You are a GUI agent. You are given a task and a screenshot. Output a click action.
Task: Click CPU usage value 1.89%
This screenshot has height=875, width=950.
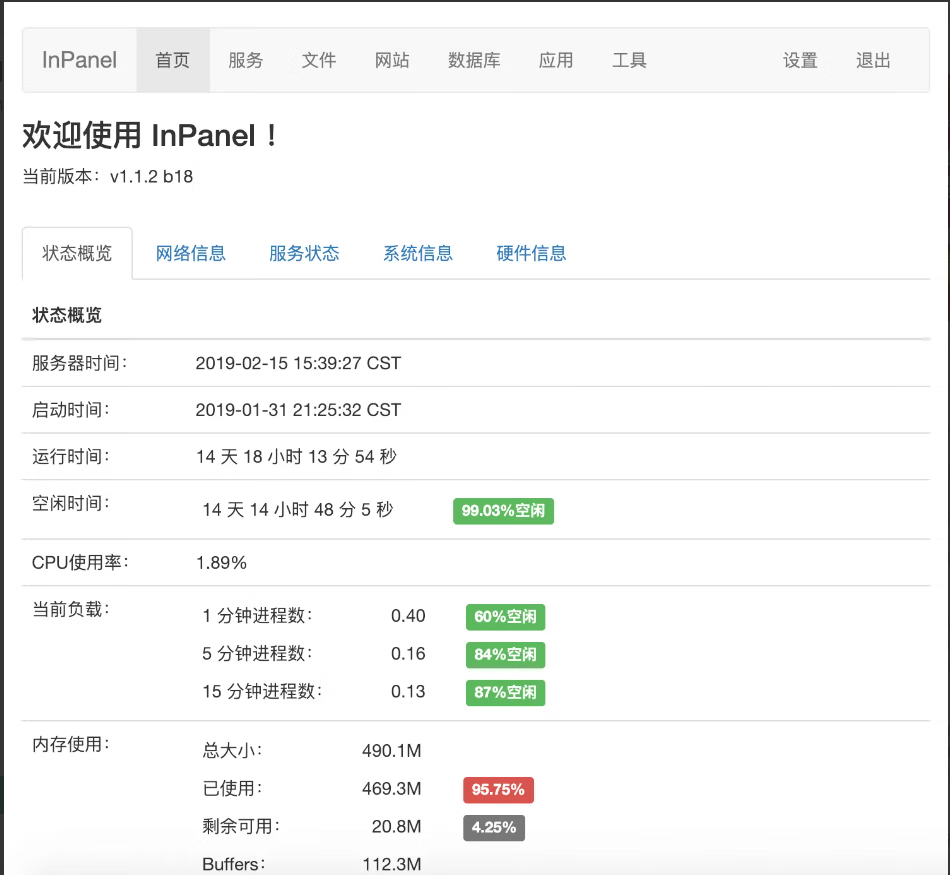tap(221, 563)
